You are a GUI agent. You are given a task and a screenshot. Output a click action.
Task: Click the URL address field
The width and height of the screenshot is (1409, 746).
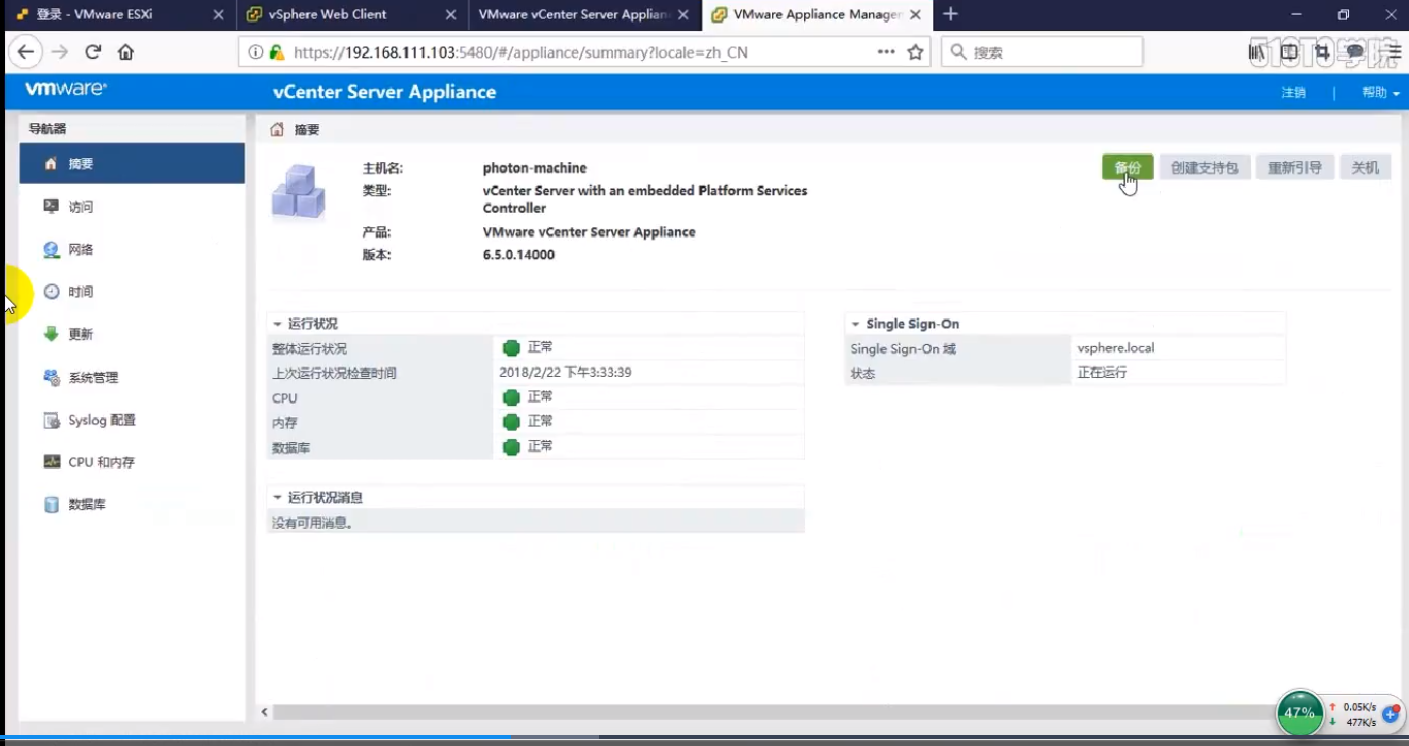pos(582,52)
